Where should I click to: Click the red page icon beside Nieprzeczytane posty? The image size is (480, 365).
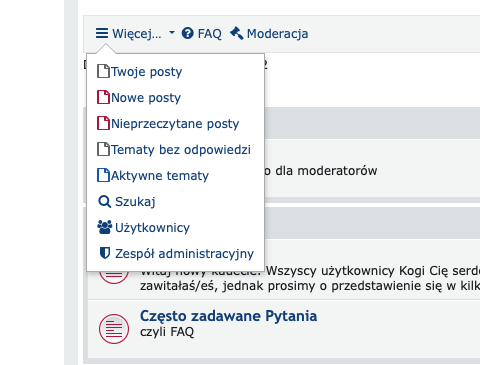(103, 123)
